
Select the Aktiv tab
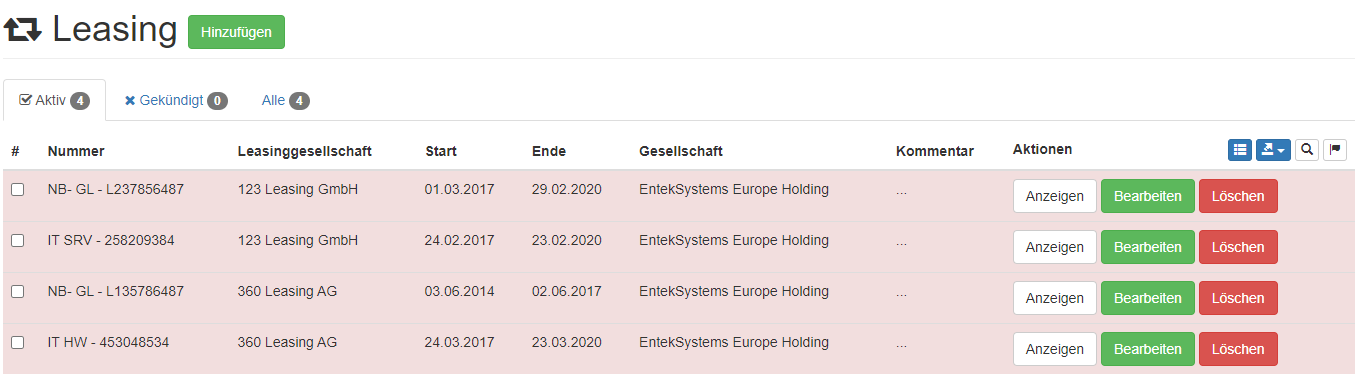coord(55,101)
